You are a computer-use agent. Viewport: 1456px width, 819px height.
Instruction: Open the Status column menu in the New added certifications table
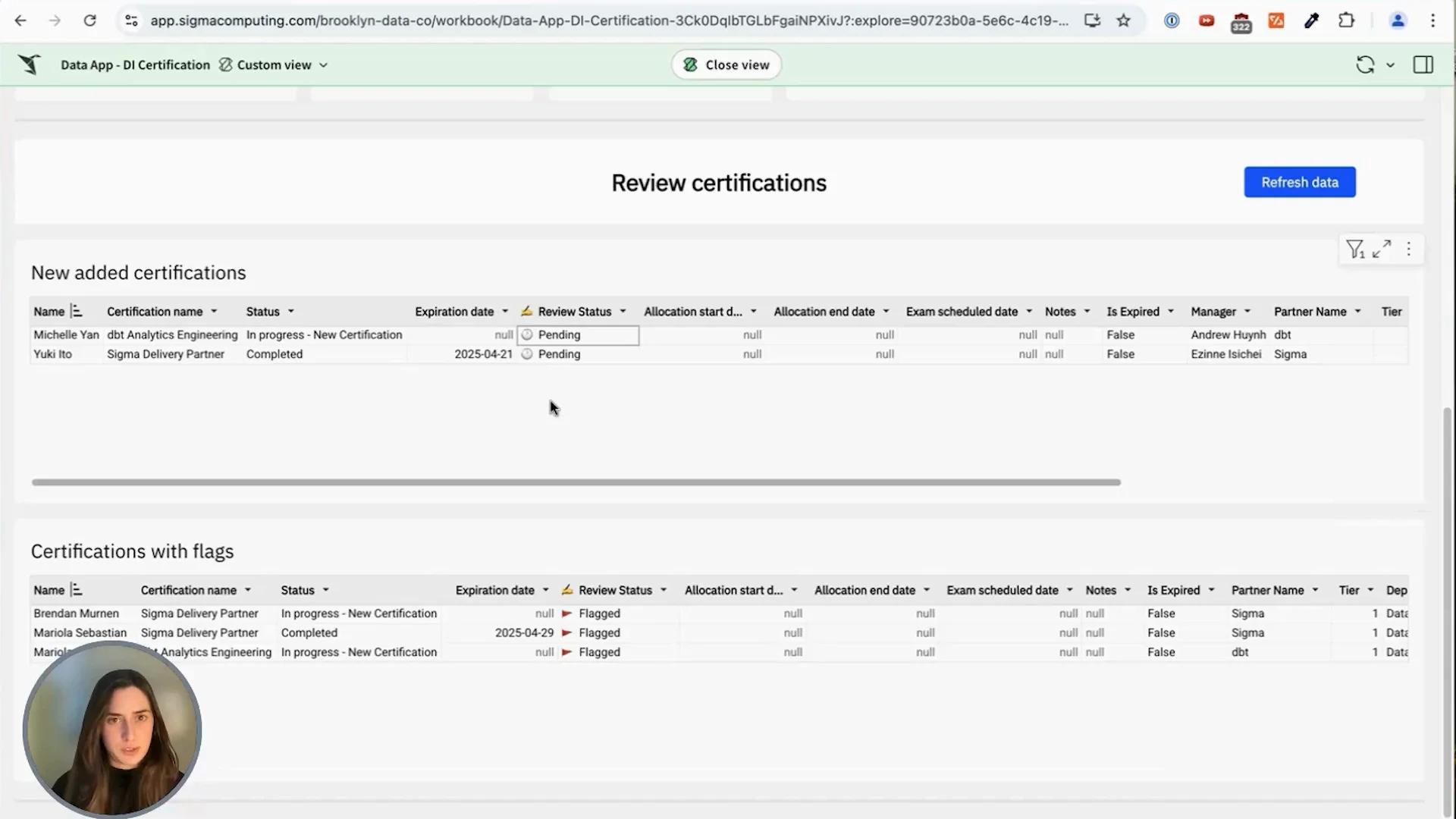(290, 312)
